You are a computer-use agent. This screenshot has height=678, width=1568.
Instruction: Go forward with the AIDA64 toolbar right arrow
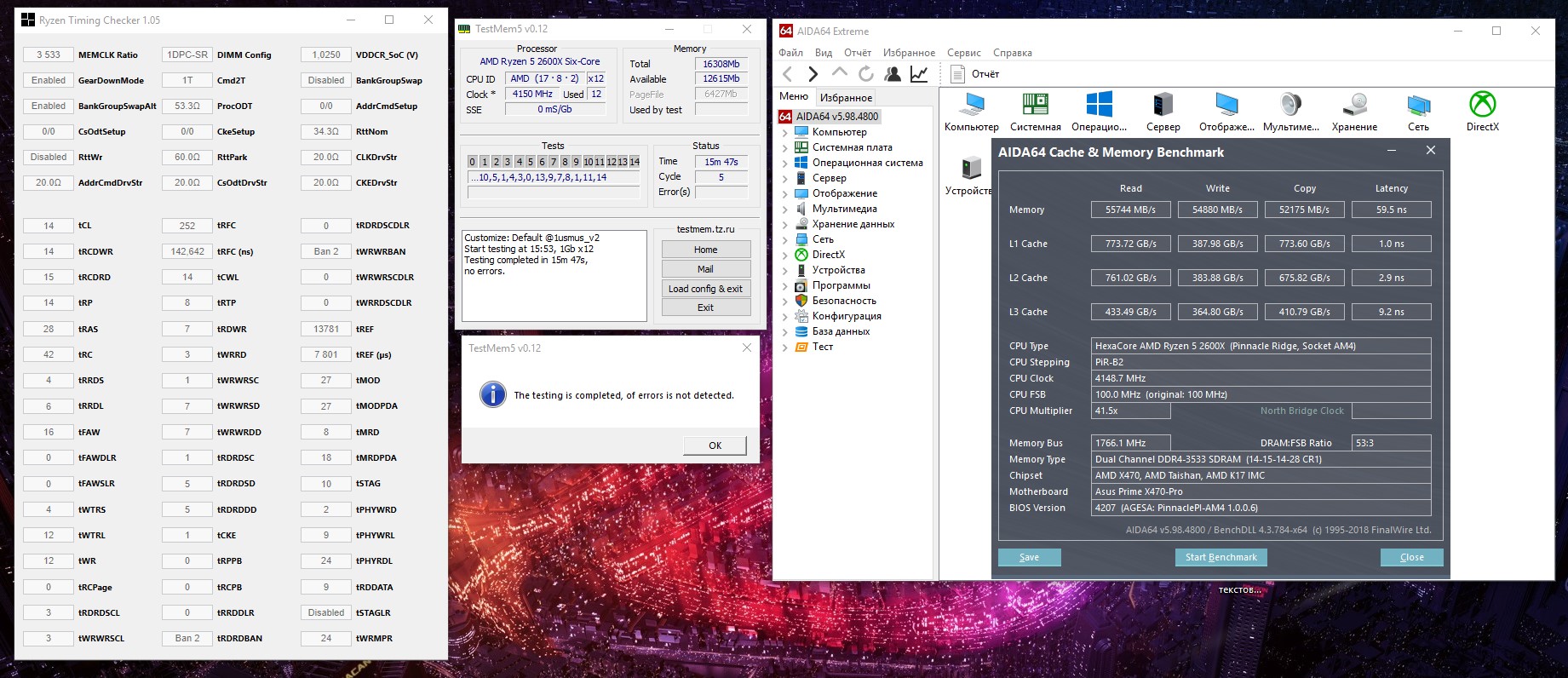click(813, 74)
